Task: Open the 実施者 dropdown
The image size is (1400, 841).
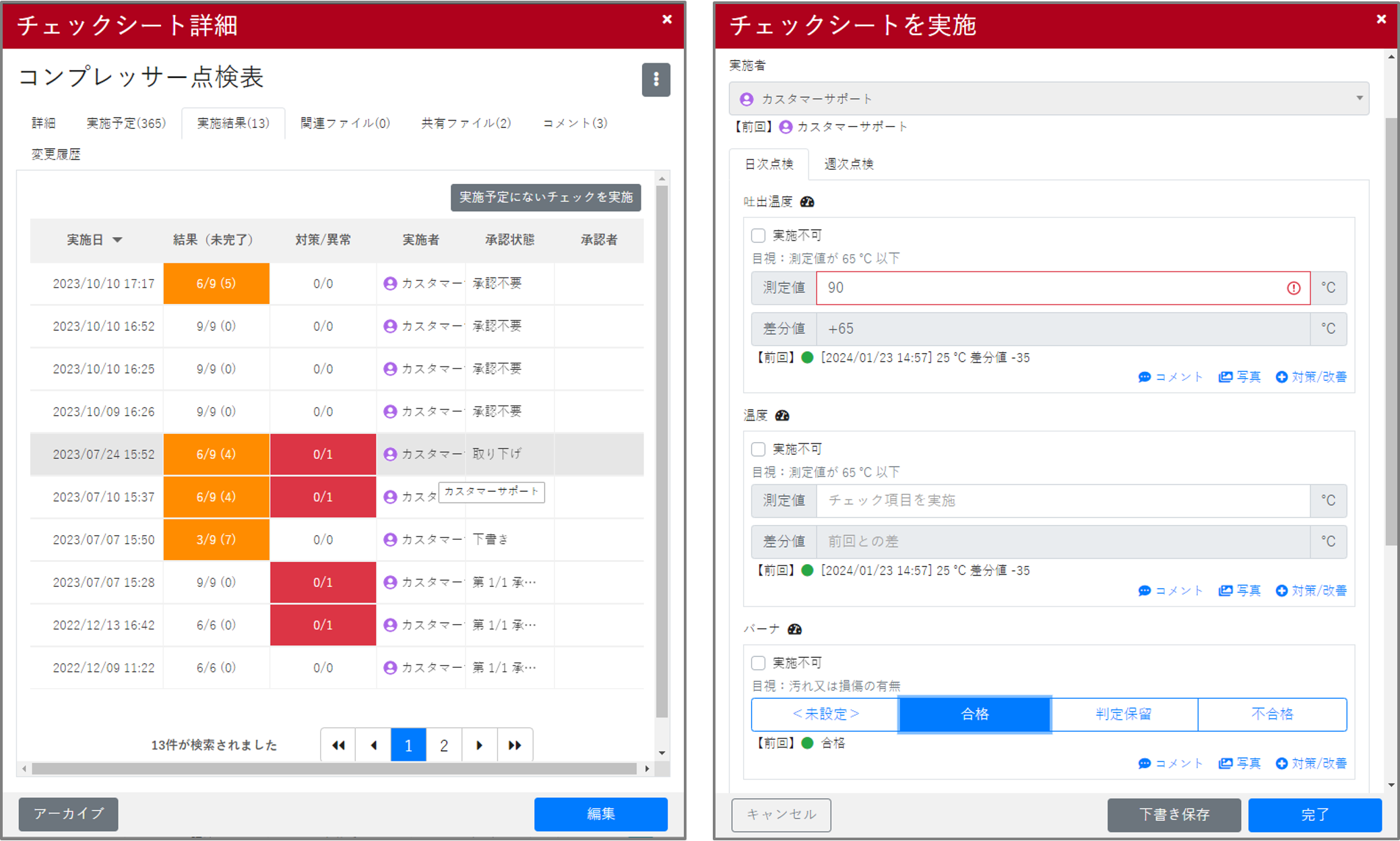Action: pyautogui.click(x=1048, y=99)
